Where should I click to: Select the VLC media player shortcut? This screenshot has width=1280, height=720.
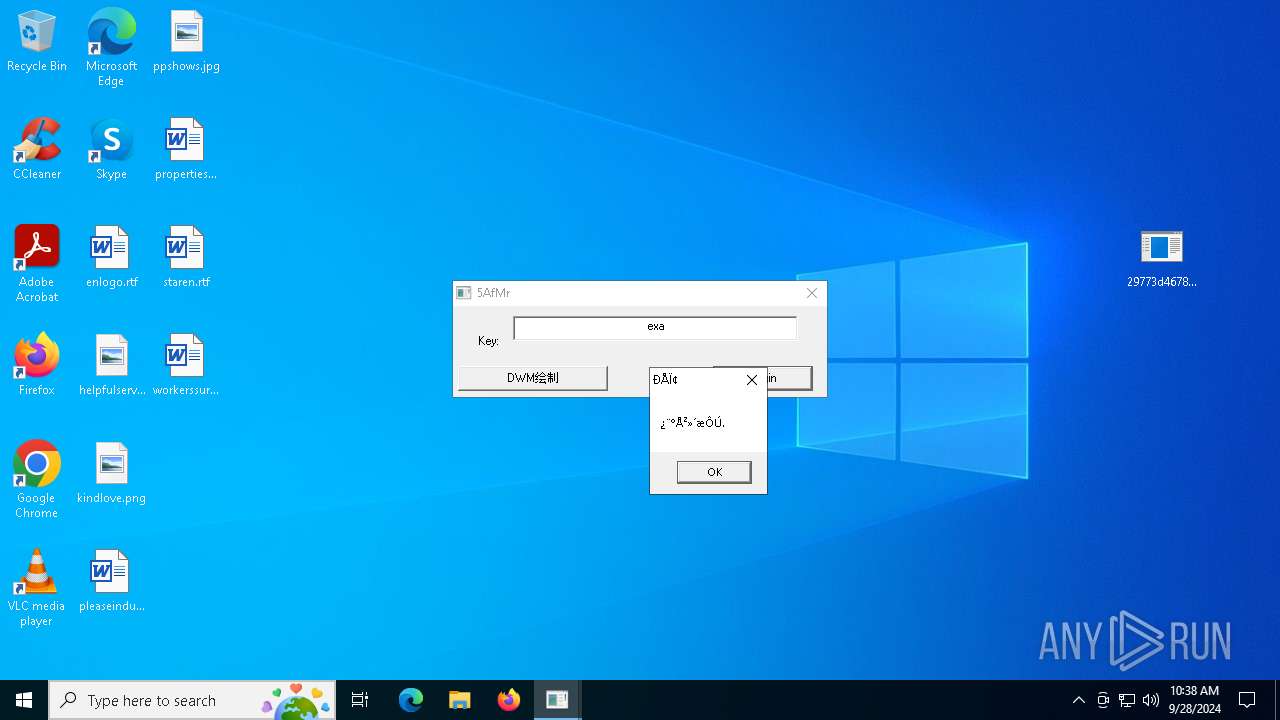point(37,588)
